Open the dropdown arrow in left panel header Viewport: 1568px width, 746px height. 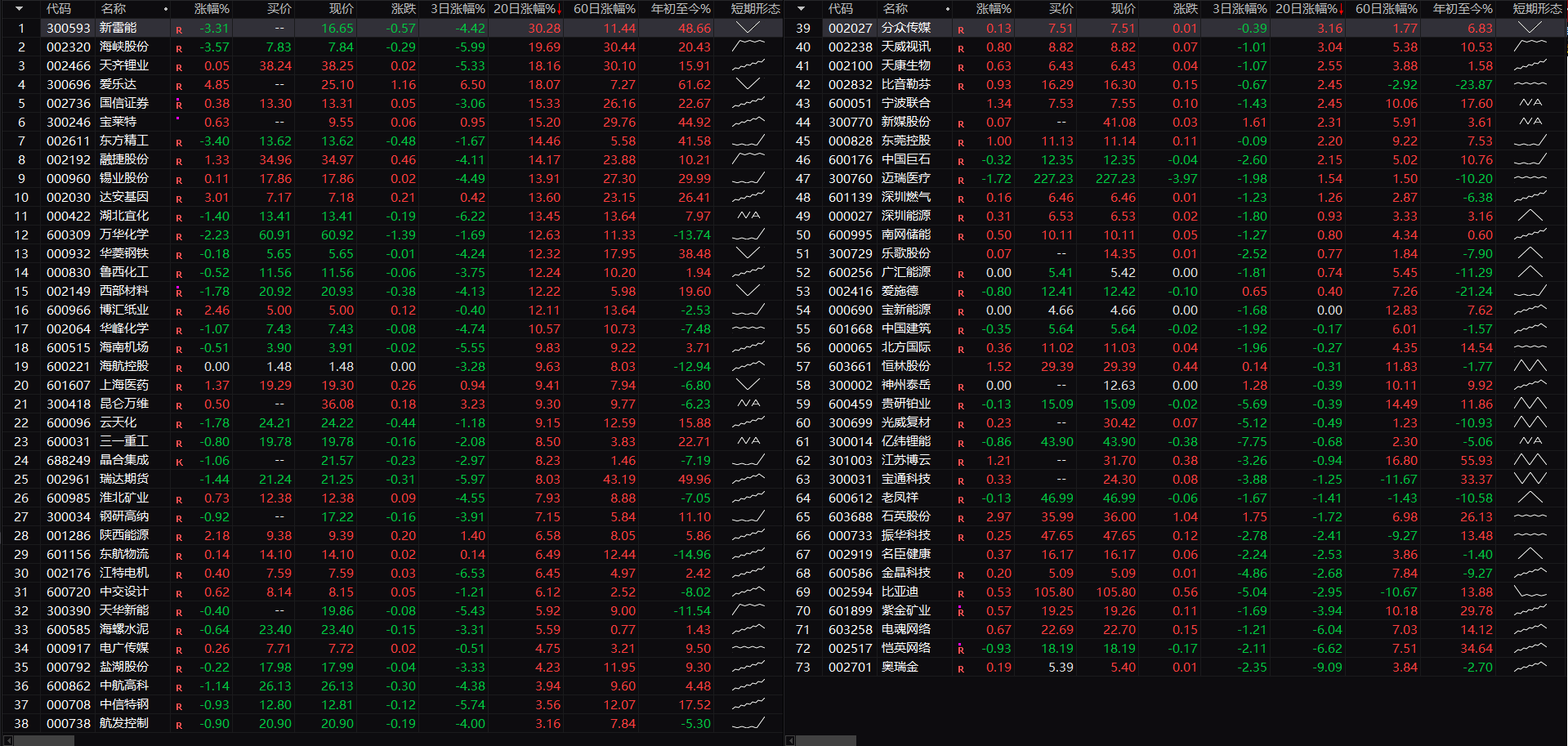20,9
